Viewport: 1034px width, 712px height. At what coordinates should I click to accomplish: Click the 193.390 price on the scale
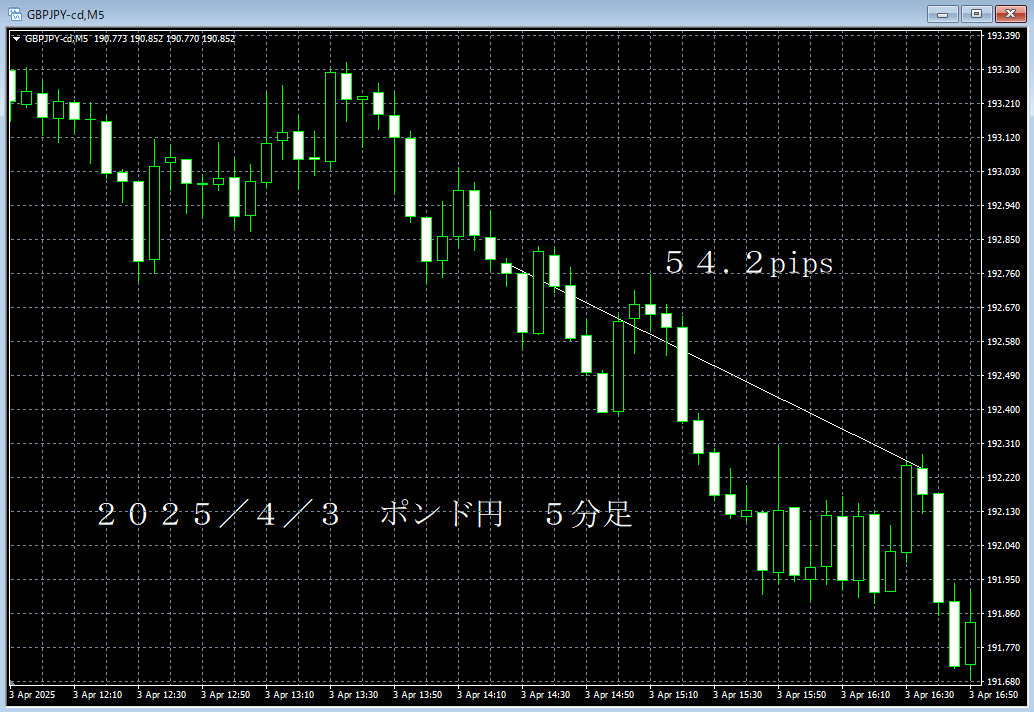1003,36
